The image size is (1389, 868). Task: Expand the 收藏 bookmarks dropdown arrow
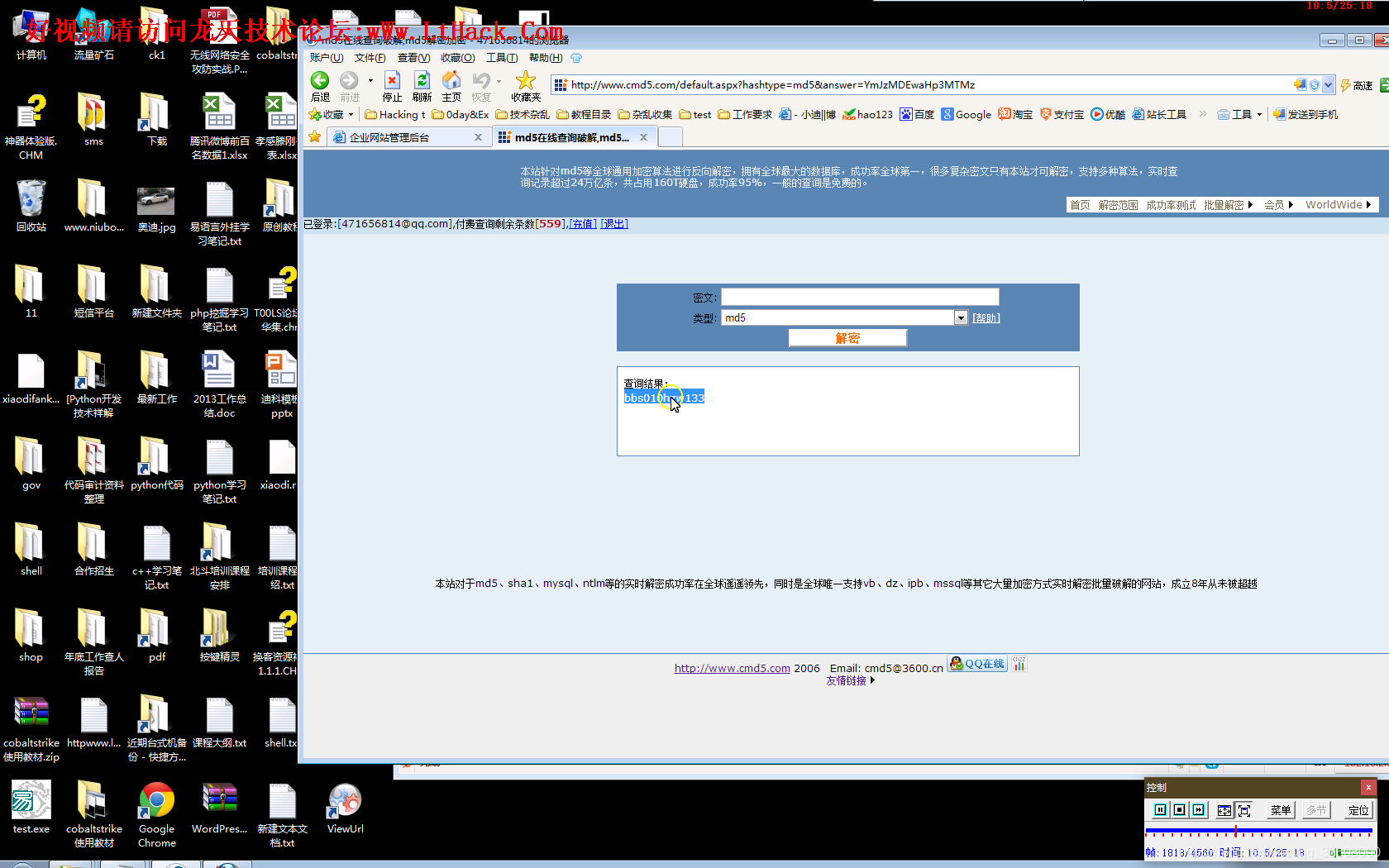click(x=351, y=115)
